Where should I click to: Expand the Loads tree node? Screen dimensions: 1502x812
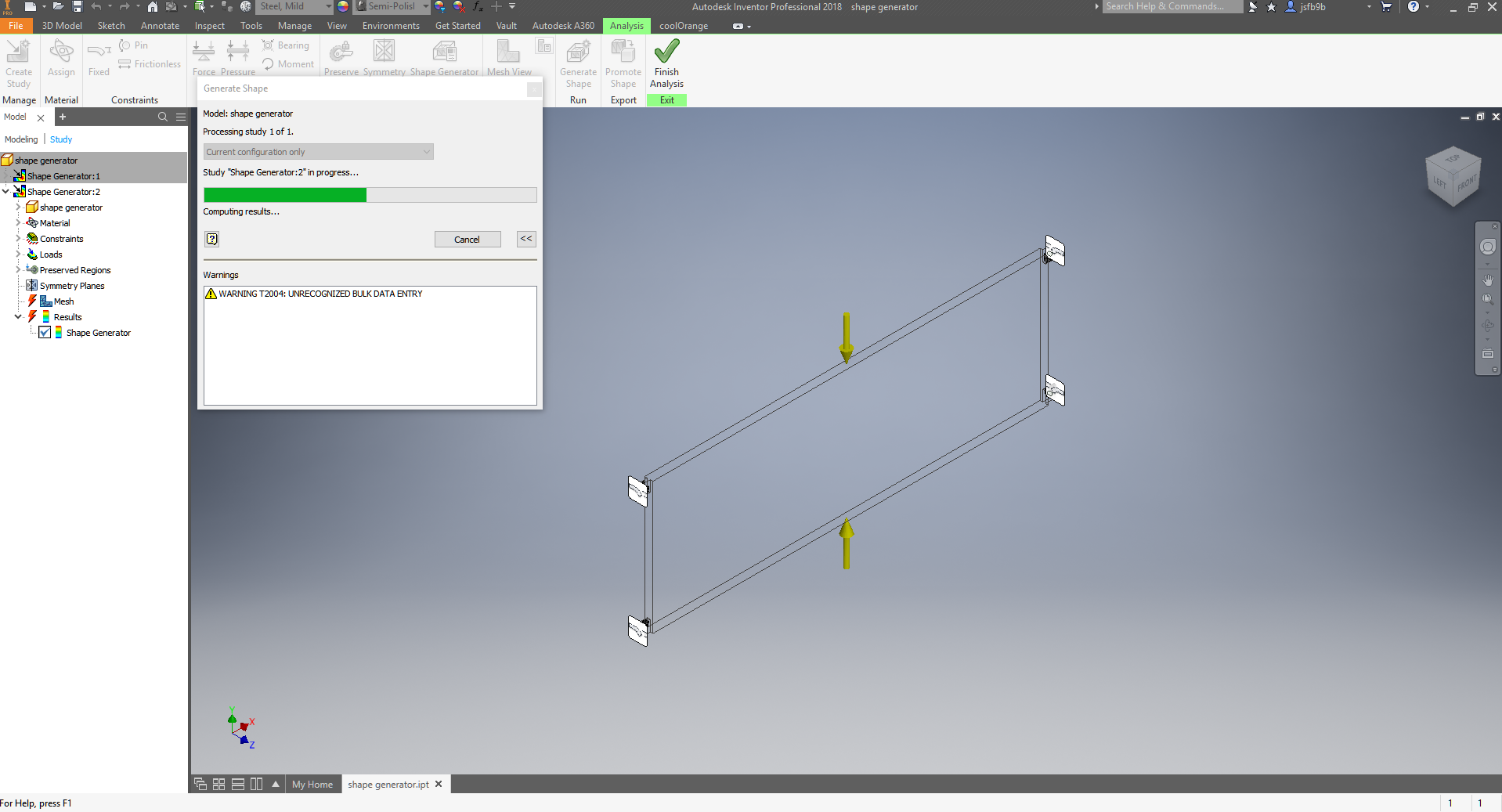pos(18,254)
